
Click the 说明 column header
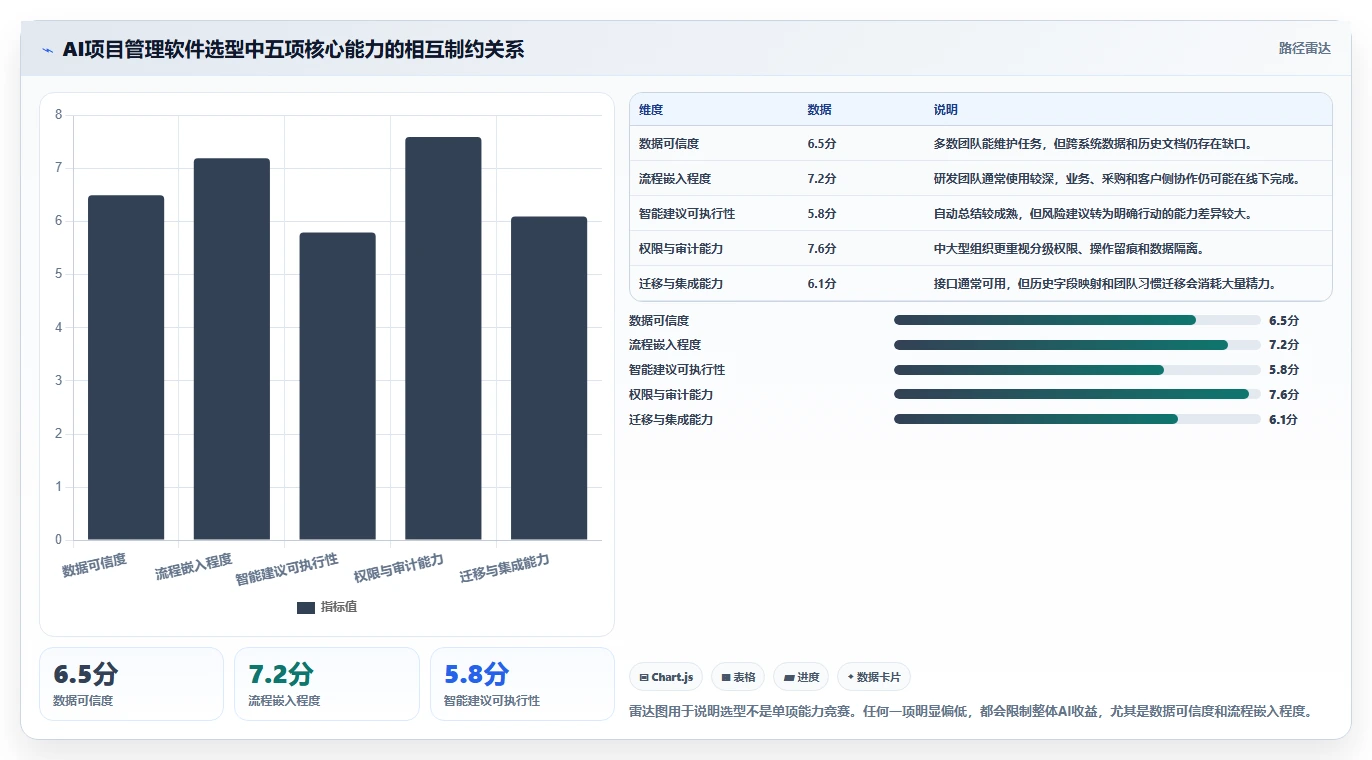click(946, 110)
